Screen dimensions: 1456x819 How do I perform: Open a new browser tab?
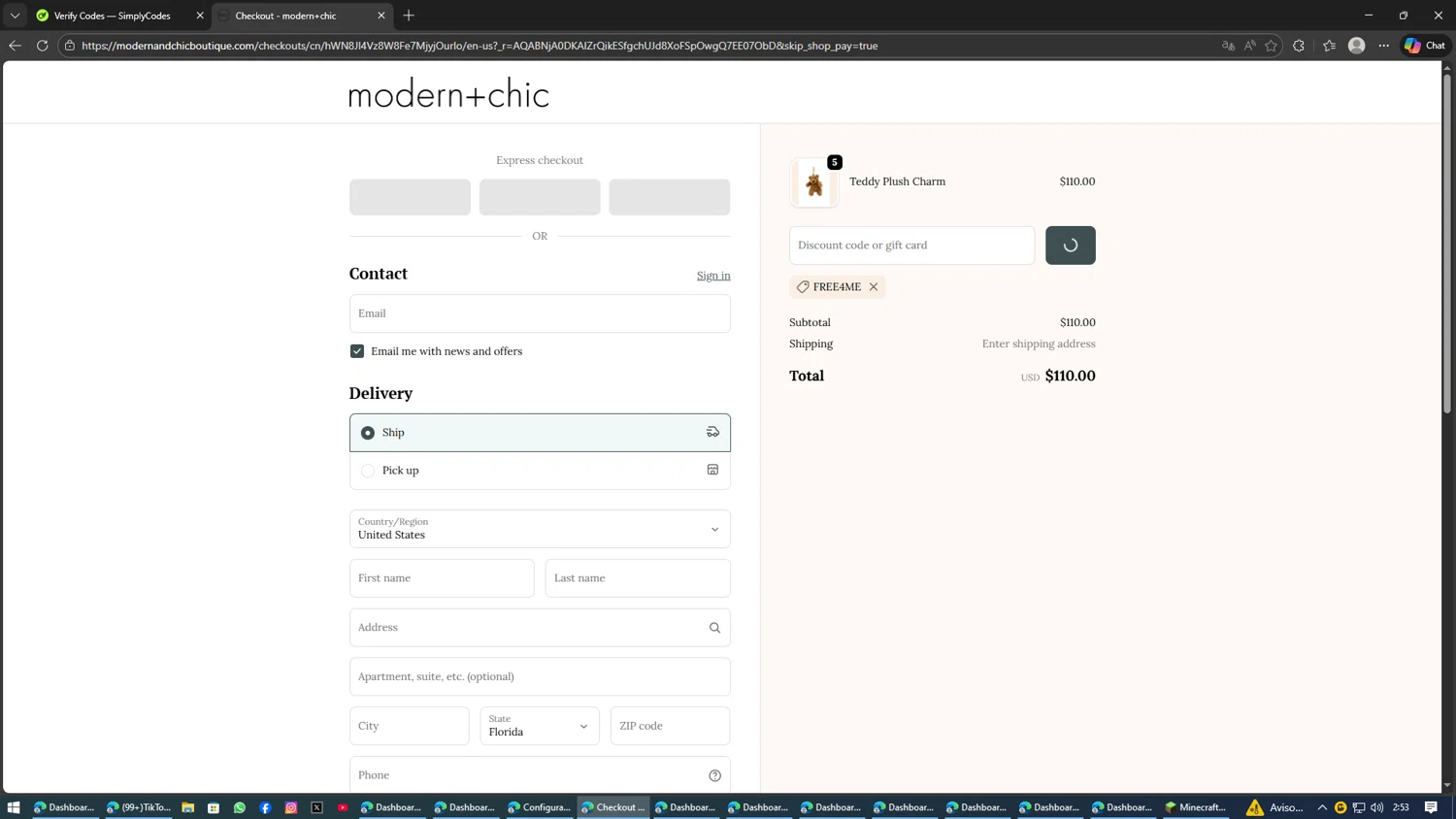(409, 16)
